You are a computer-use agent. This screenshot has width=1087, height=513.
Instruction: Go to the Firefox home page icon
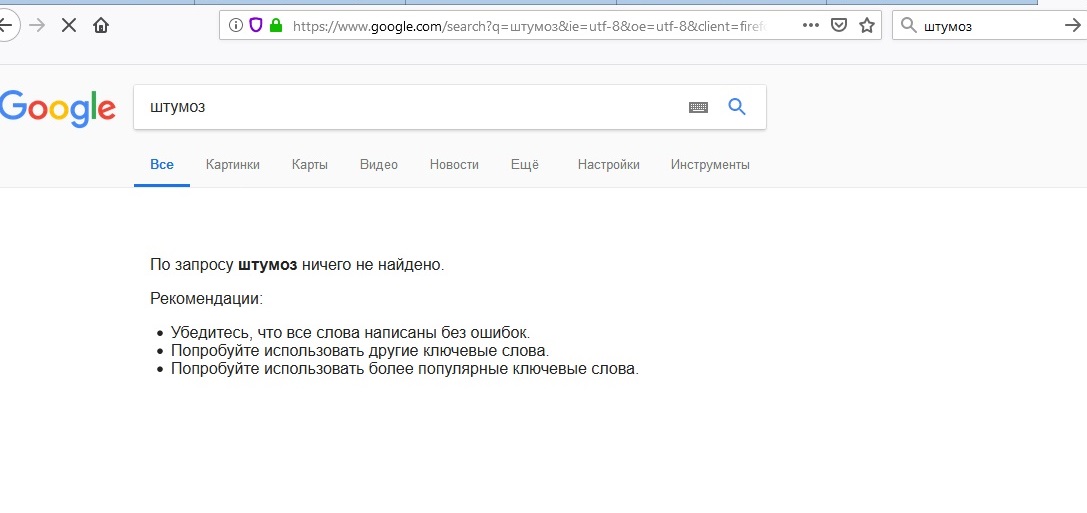tap(101, 26)
